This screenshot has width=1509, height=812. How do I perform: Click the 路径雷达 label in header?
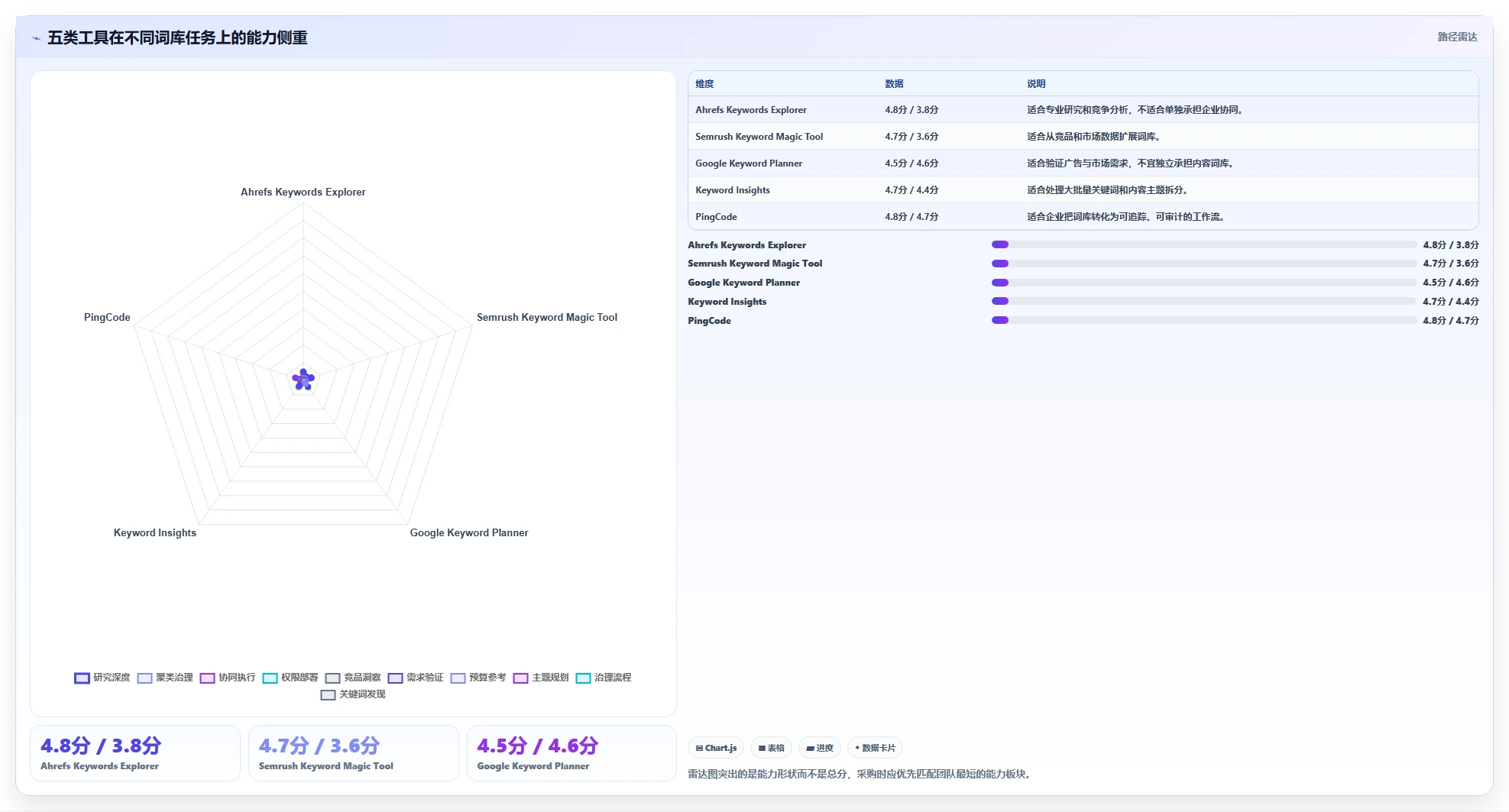click(x=1457, y=37)
